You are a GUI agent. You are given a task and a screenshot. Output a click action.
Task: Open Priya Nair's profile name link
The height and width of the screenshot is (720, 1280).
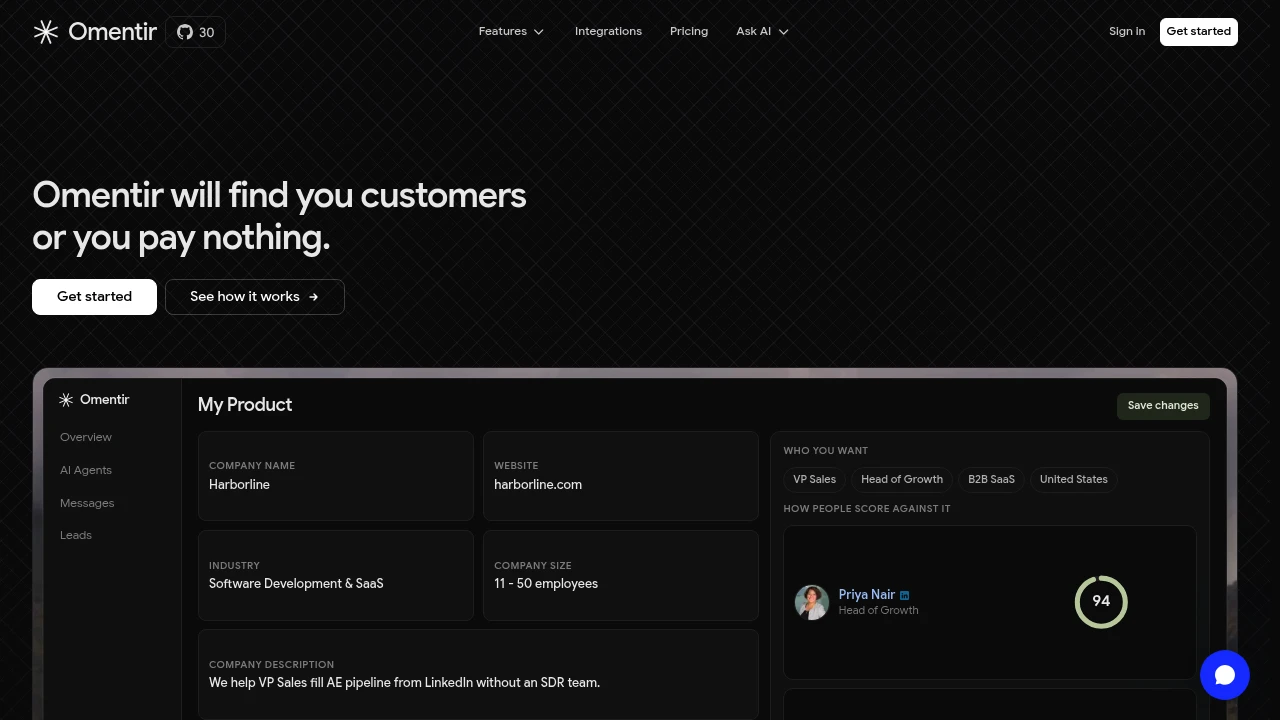(867, 595)
